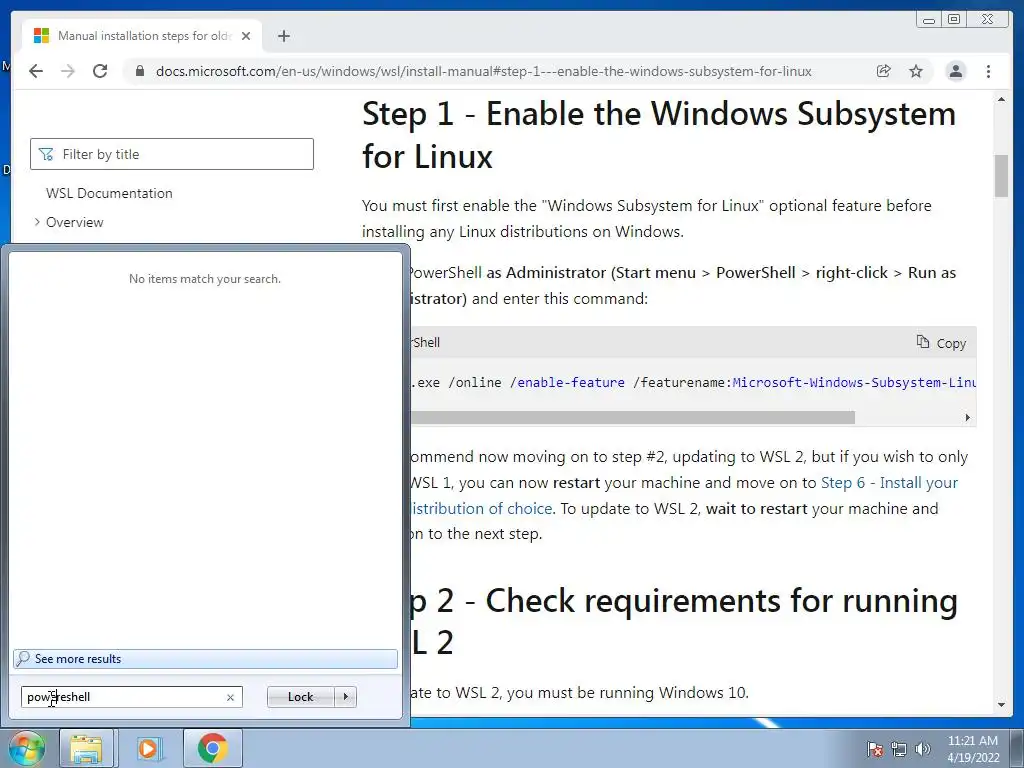Viewport: 1024px width, 768px height.
Task: Click the code block horizontal scrollbar
Action: (x=632, y=417)
